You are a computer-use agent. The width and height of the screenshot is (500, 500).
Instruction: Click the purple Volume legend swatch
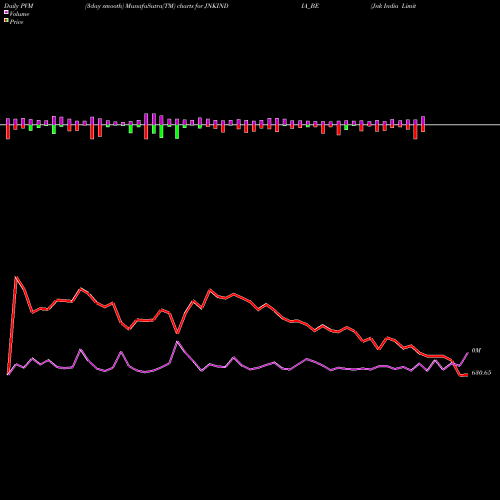pos(6,12)
